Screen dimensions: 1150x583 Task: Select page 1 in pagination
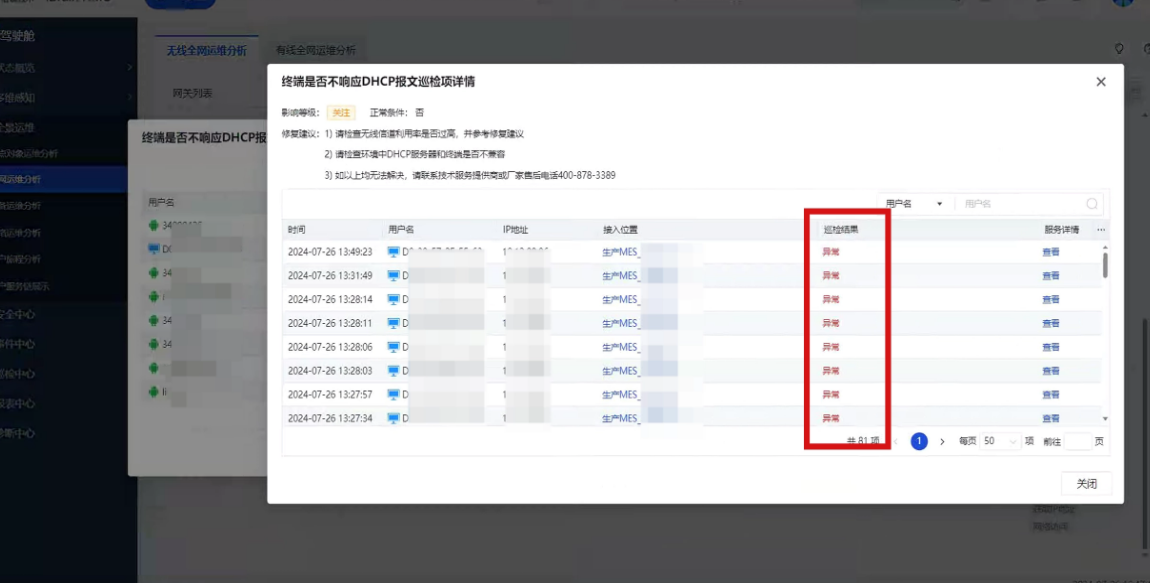tap(918, 442)
